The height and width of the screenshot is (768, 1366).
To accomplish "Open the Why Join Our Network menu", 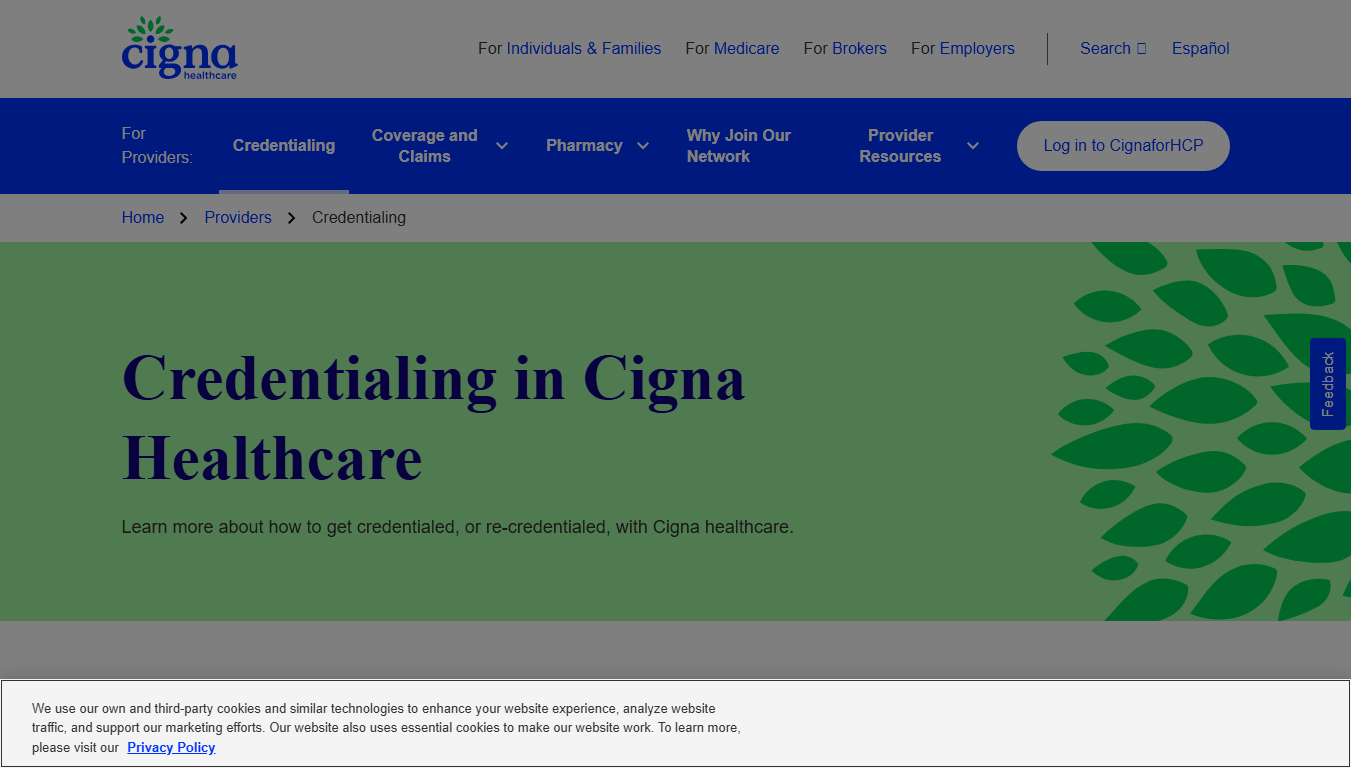I will pyautogui.click(x=738, y=145).
